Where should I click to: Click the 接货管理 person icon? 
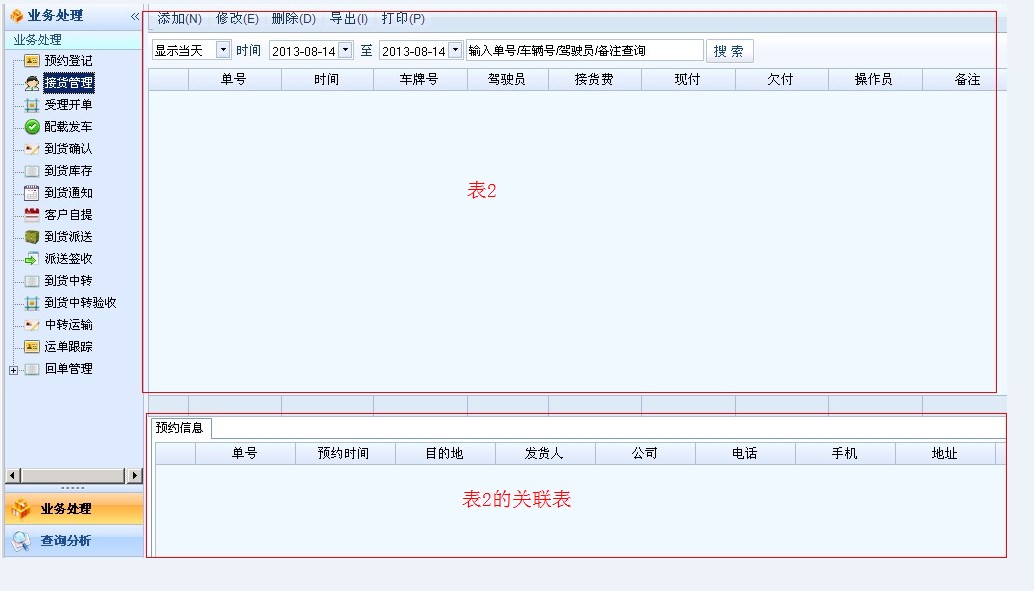32,82
